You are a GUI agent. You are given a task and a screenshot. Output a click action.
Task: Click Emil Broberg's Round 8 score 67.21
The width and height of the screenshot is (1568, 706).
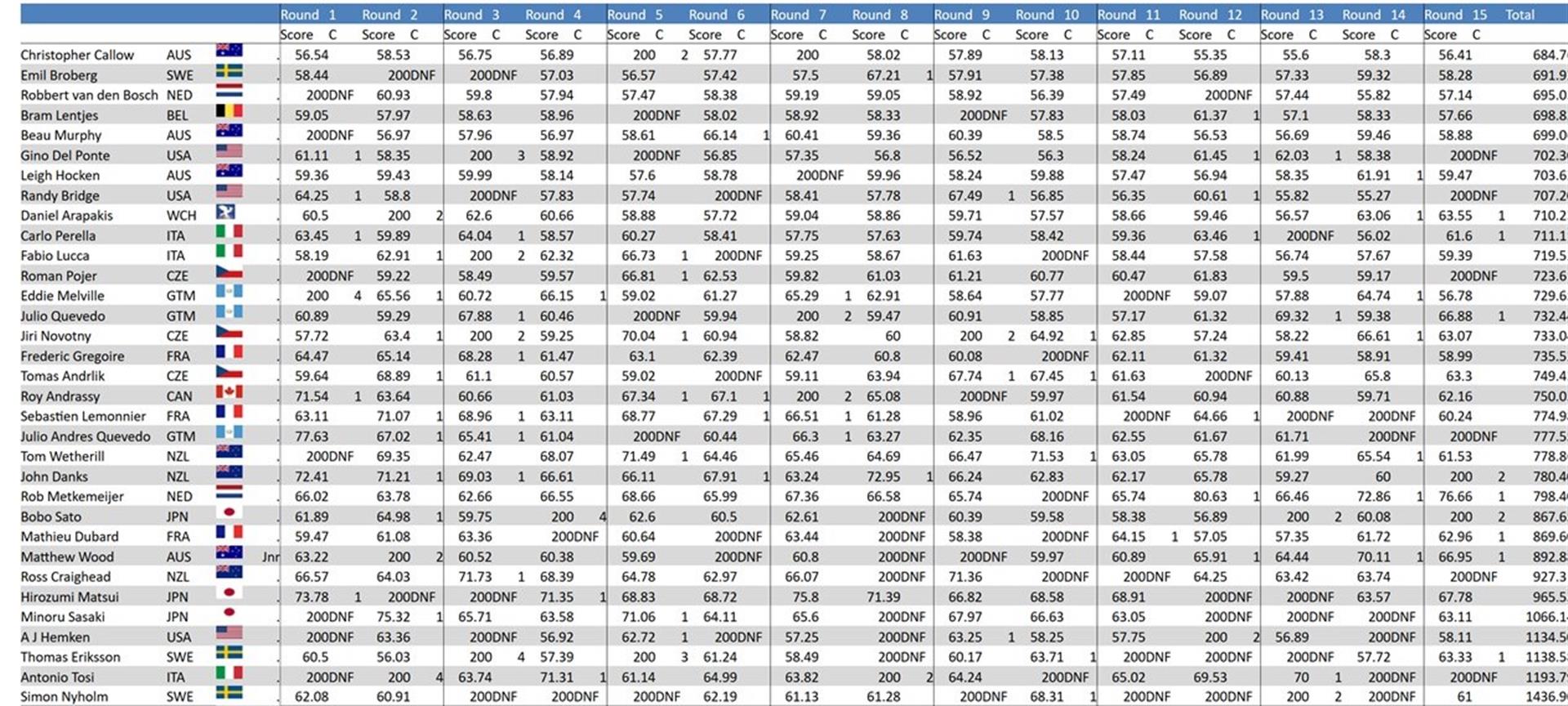click(883, 75)
